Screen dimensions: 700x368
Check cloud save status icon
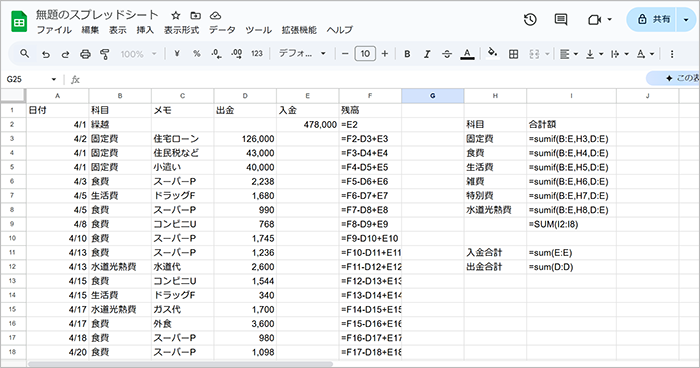216,16
